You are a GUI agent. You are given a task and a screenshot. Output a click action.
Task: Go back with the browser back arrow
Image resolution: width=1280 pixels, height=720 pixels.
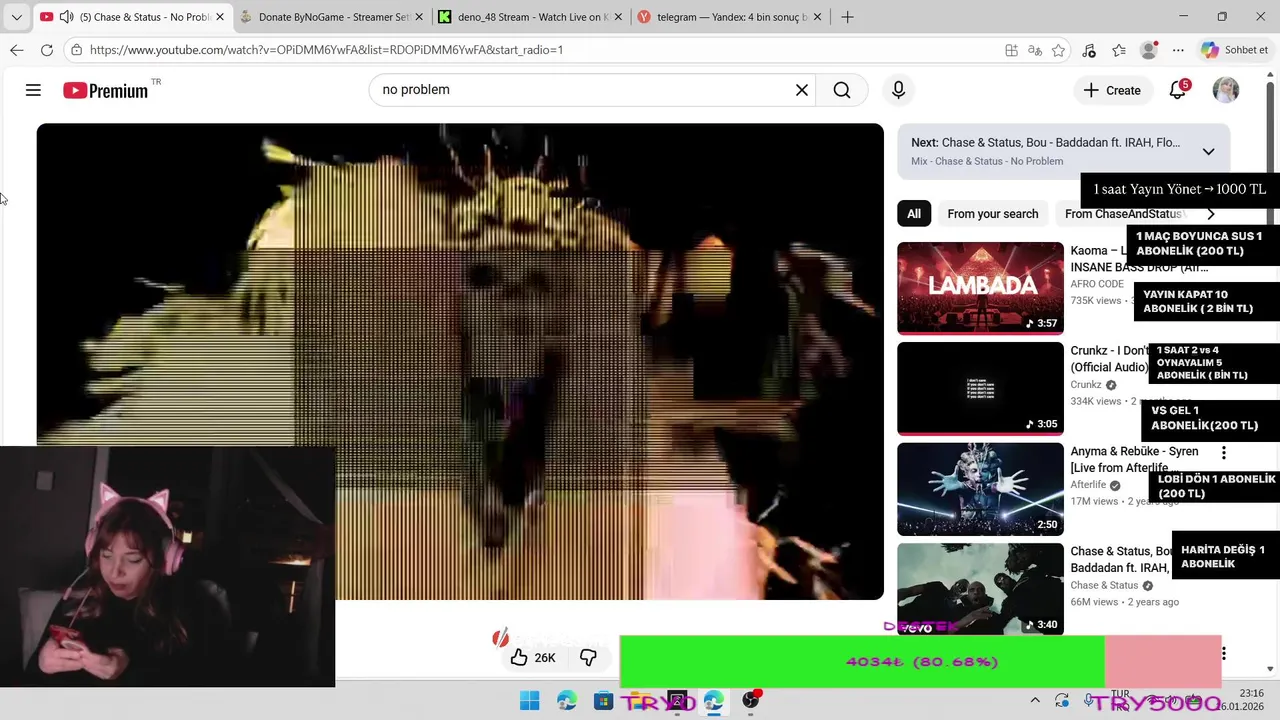point(16,50)
